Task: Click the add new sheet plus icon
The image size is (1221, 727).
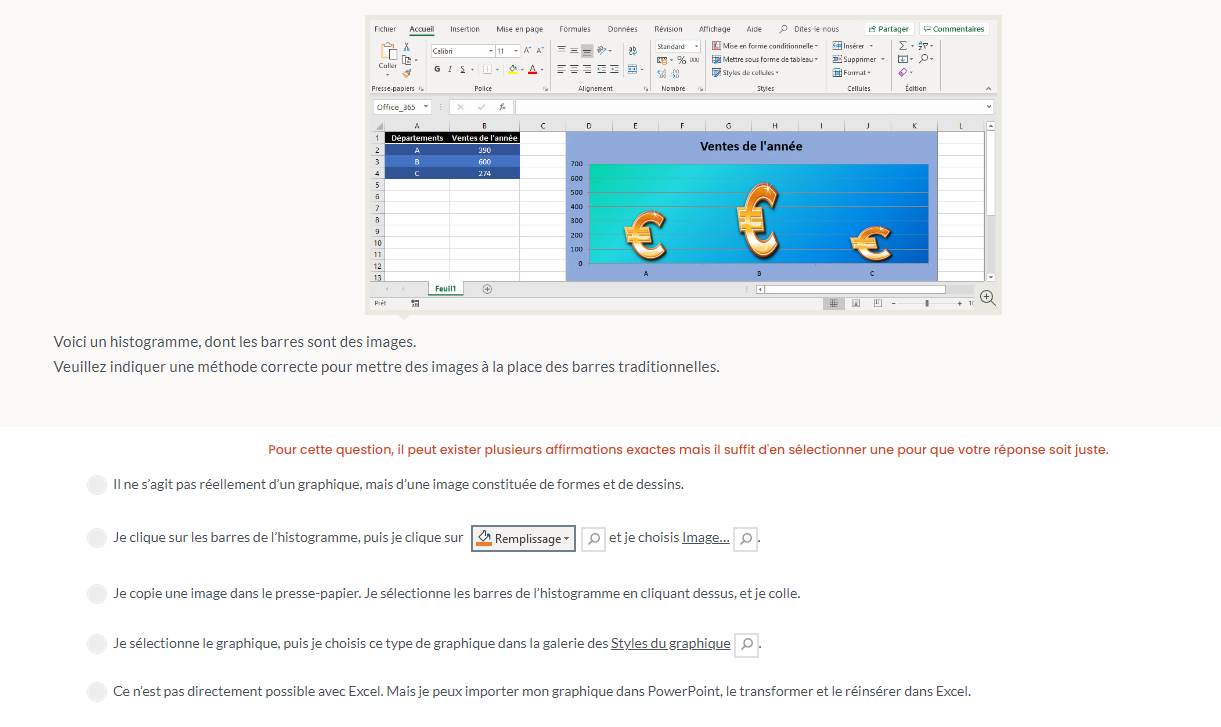Action: [487, 289]
